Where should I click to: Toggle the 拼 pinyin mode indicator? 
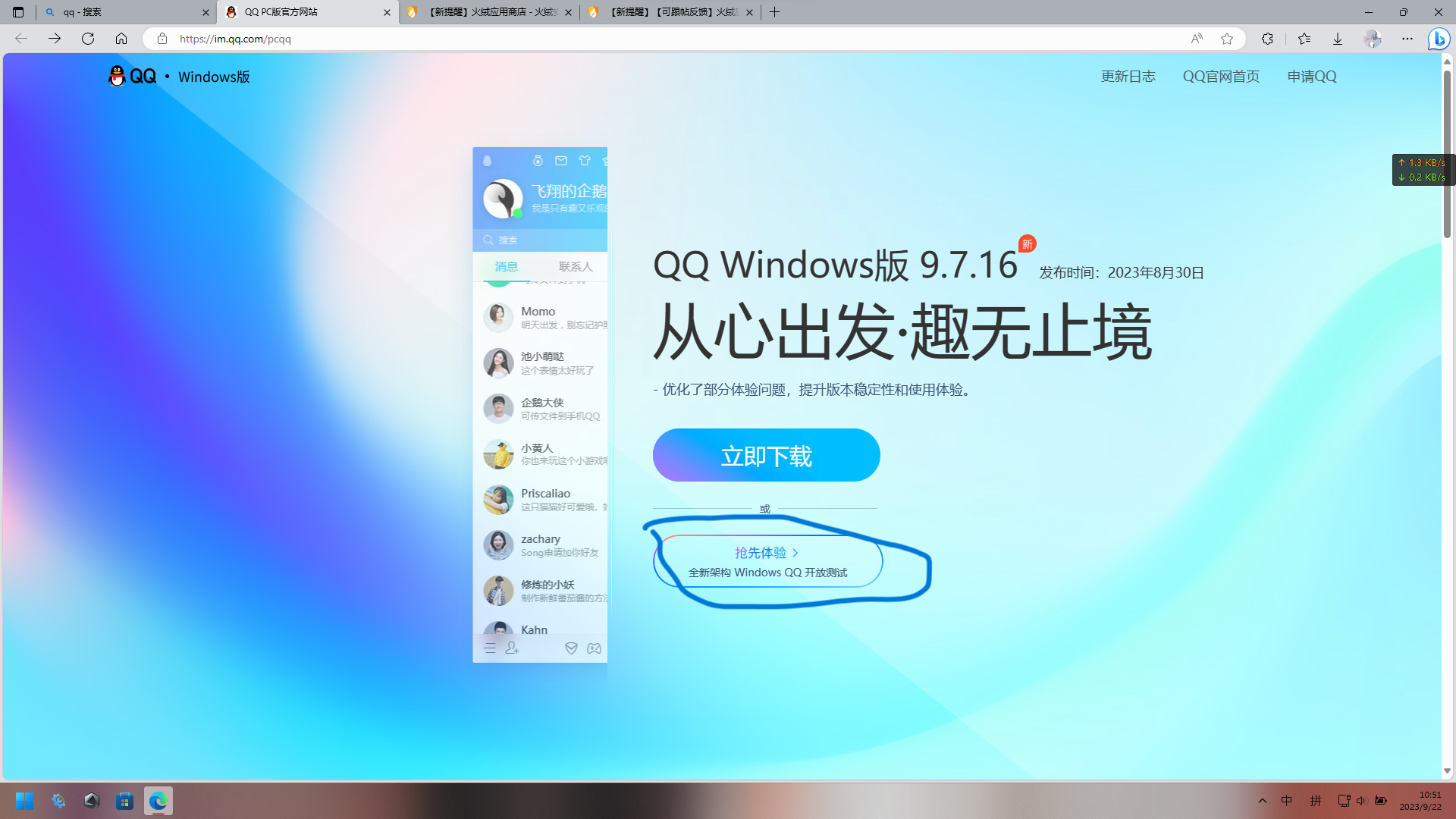click(1316, 801)
